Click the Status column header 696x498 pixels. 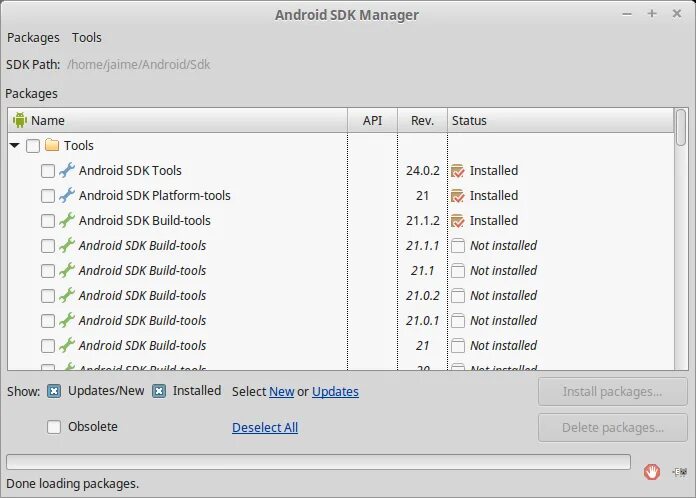pos(561,120)
